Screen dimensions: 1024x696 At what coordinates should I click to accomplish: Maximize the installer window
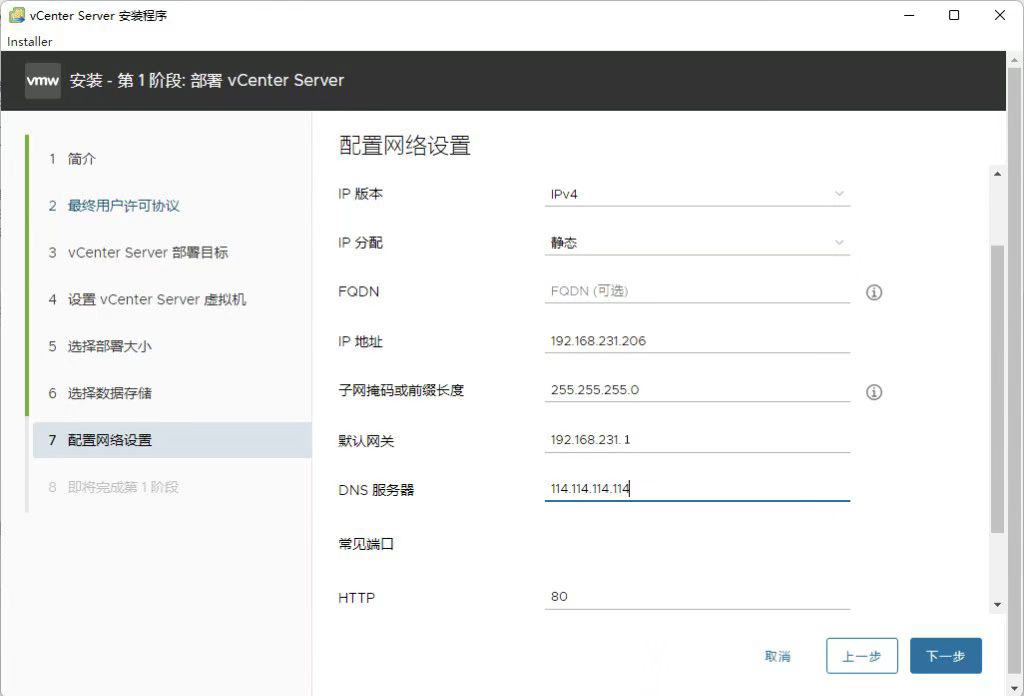[954, 15]
